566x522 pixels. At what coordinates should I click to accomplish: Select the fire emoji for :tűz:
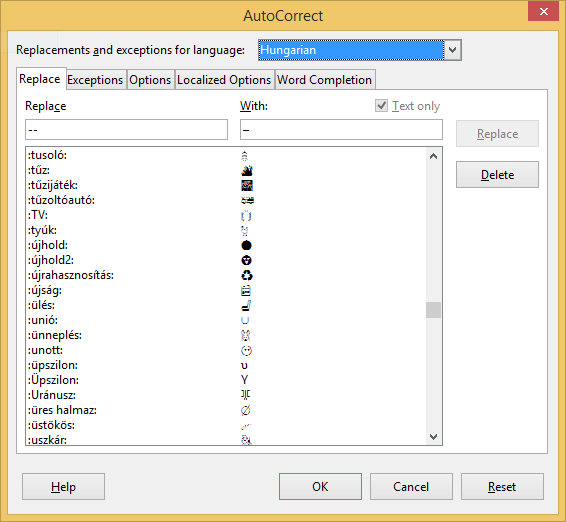(247, 170)
